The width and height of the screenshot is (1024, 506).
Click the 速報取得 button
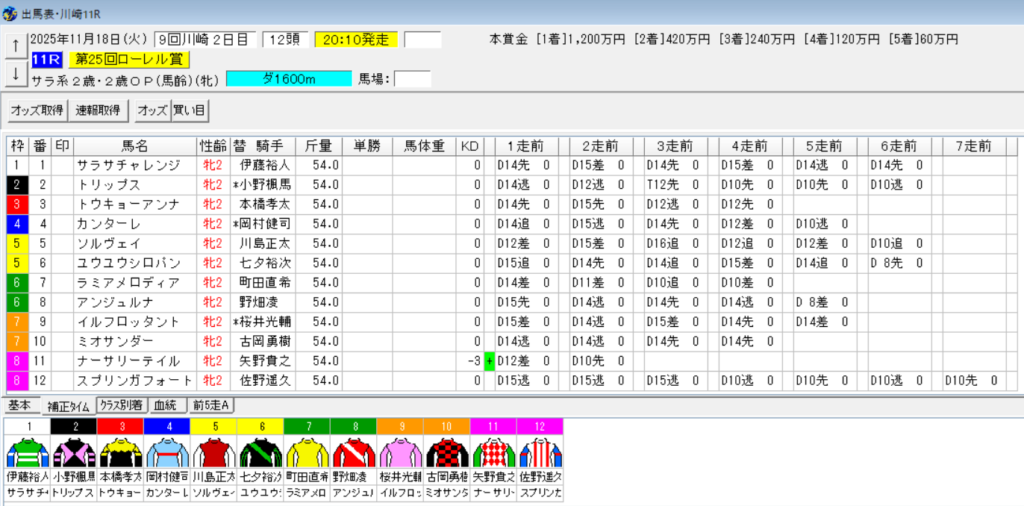tap(99, 111)
